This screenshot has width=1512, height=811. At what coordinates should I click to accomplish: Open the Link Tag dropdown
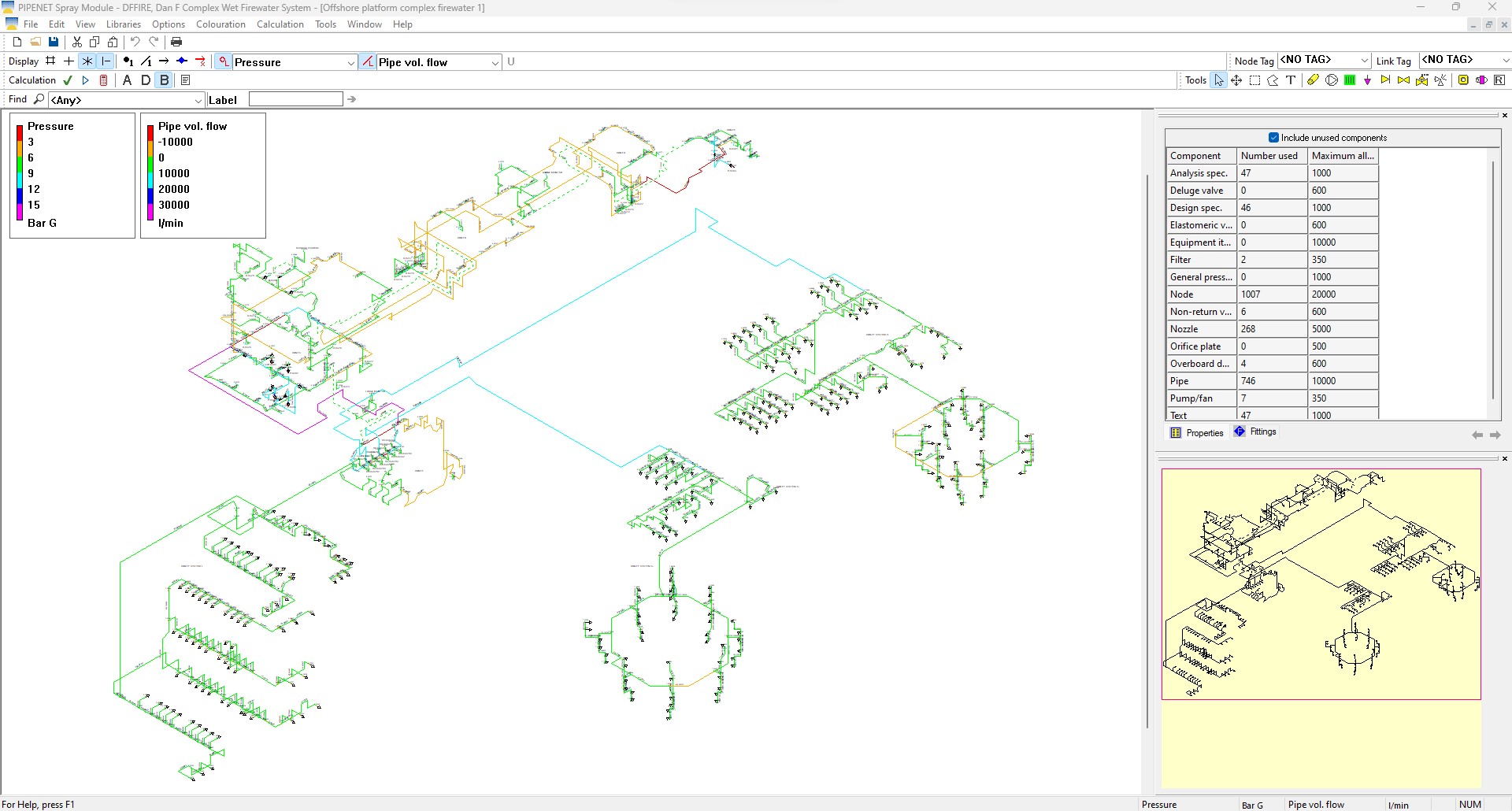[x=1505, y=60]
